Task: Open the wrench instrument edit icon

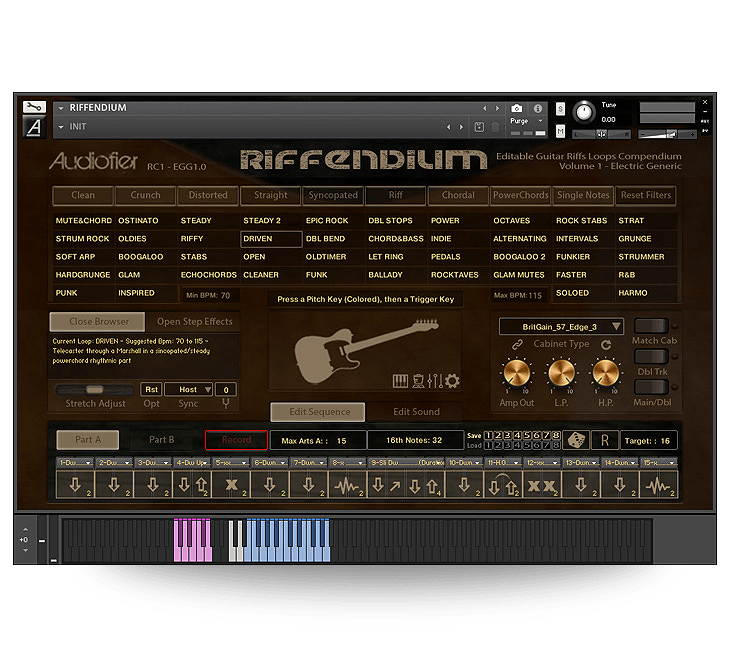Action: click(34, 107)
